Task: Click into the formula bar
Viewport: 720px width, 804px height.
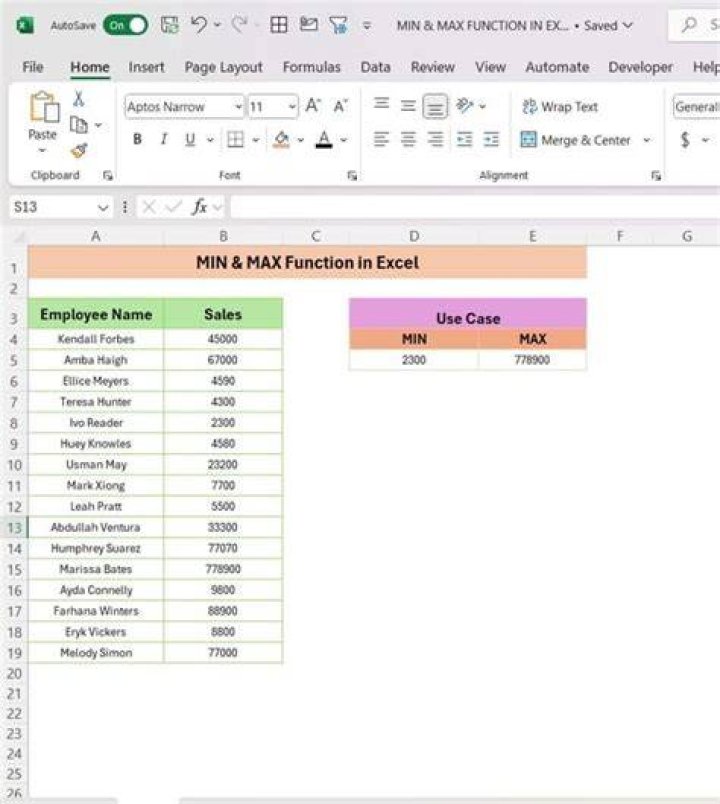Action: pyautogui.click(x=474, y=207)
